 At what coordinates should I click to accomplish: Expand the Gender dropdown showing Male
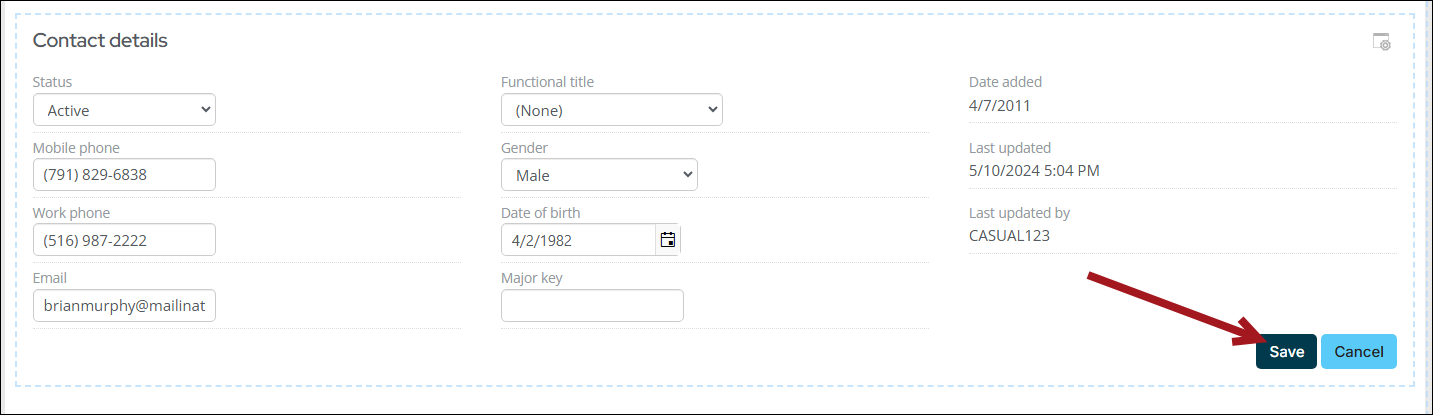pos(599,175)
